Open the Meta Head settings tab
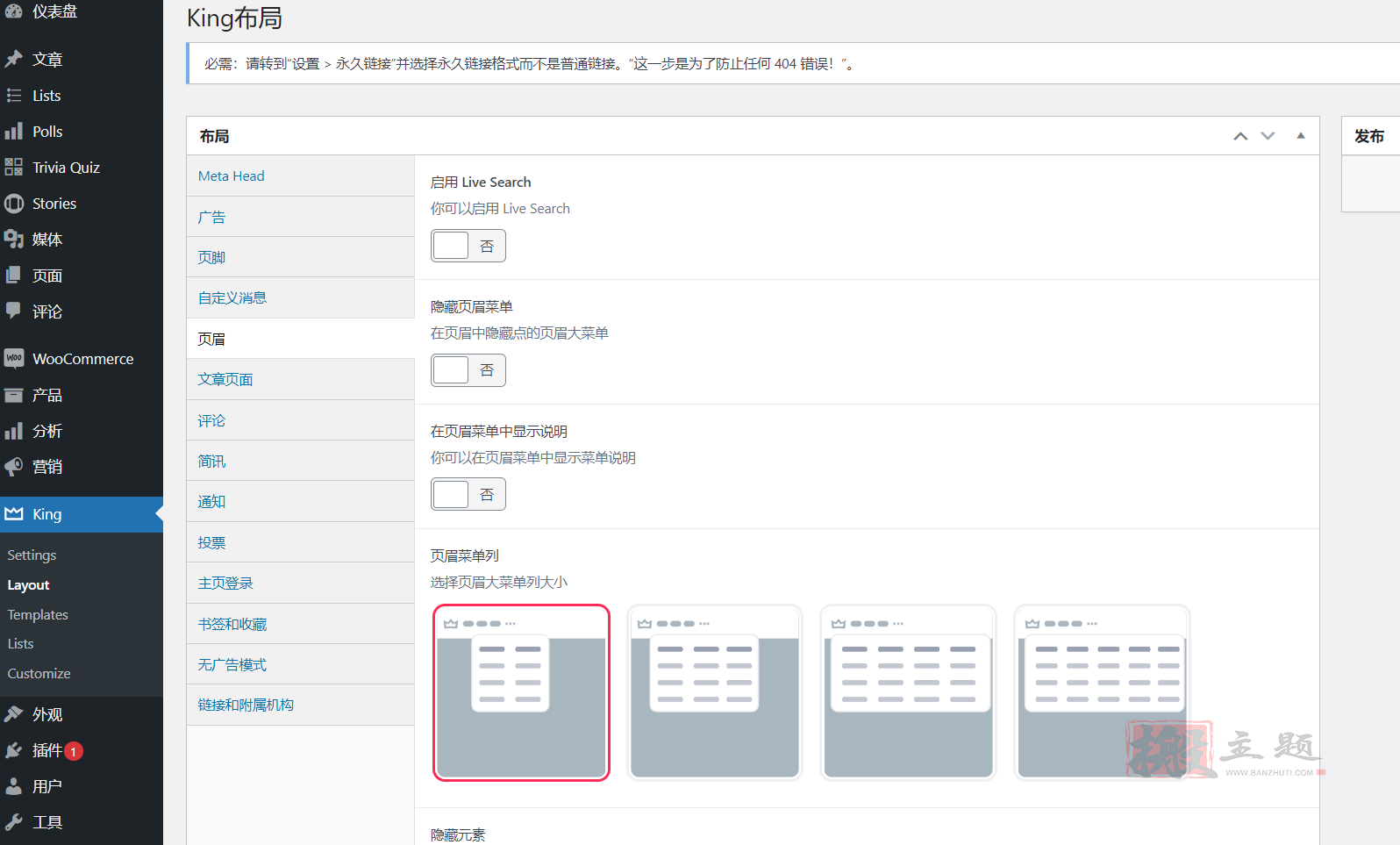 pyautogui.click(x=300, y=175)
